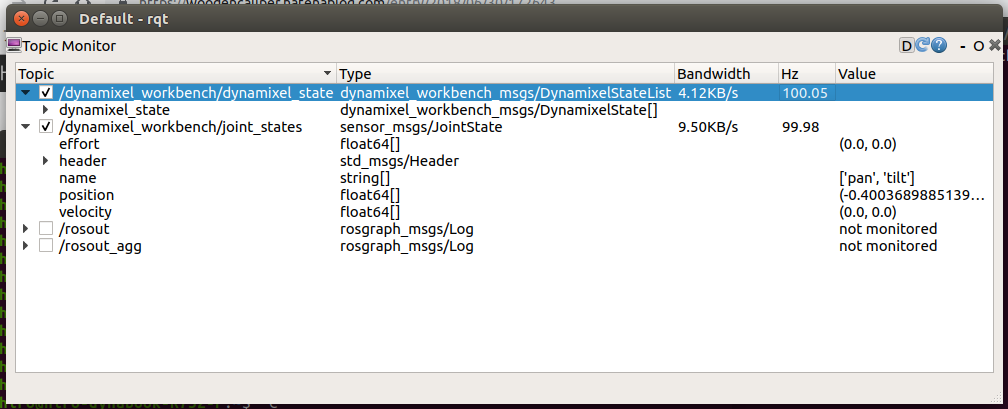Click the 4.12KB/s bandwidth cell
The image size is (1008, 409).
(708, 93)
